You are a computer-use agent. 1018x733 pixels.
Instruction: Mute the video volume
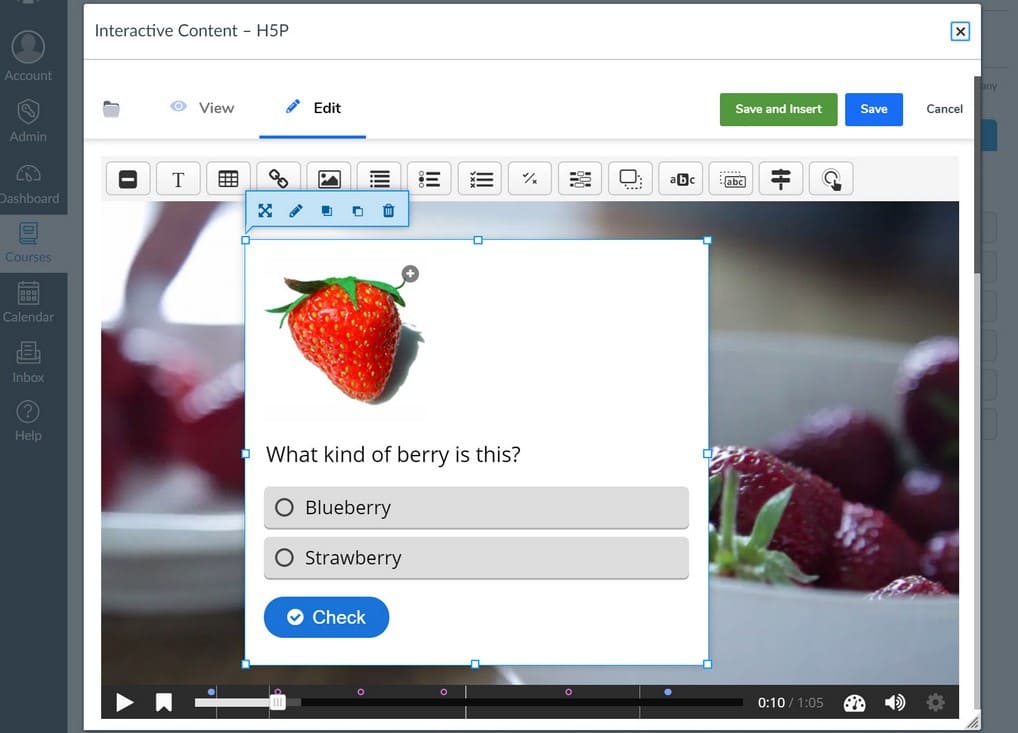coord(895,703)
